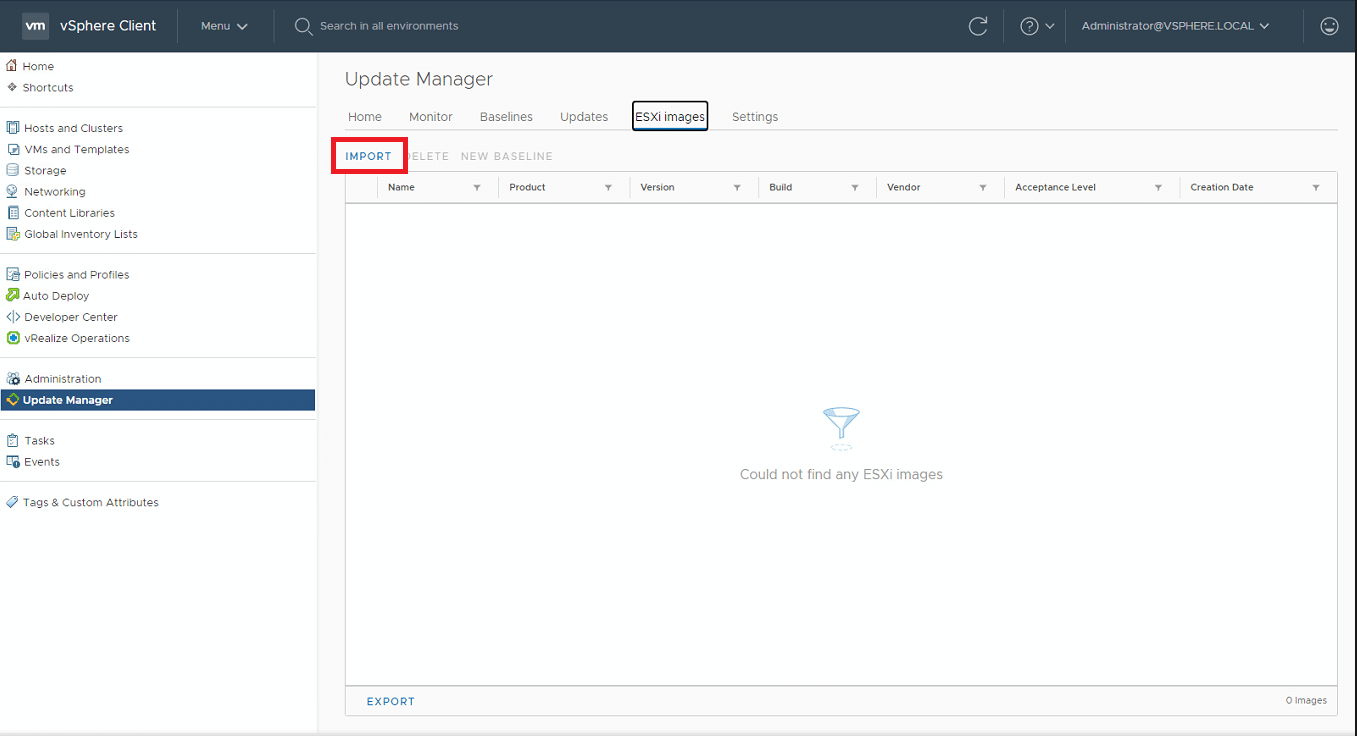Click the Global Inventory Lists icon

13,234
